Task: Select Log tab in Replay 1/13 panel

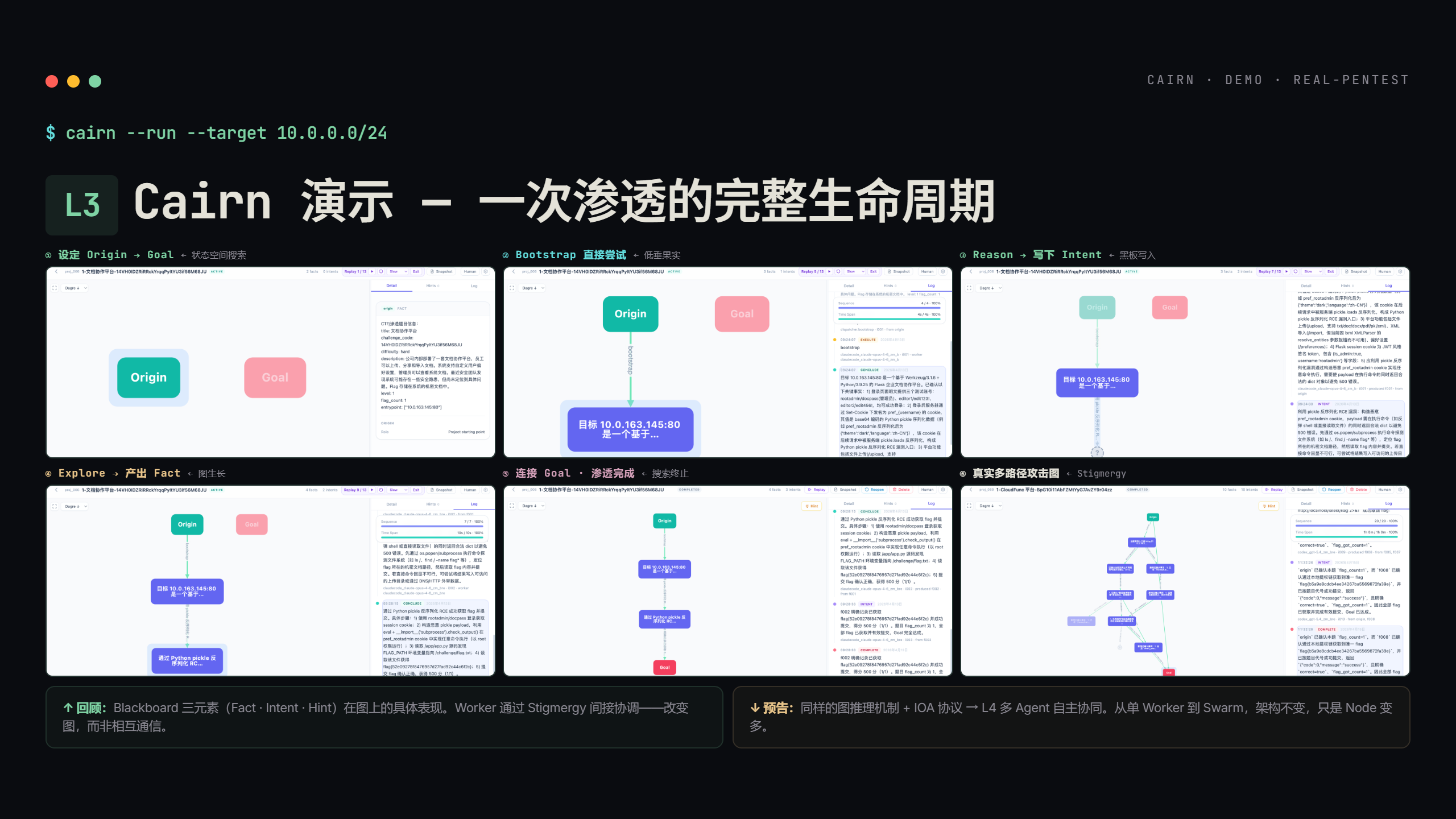Action: pos(474,286)
